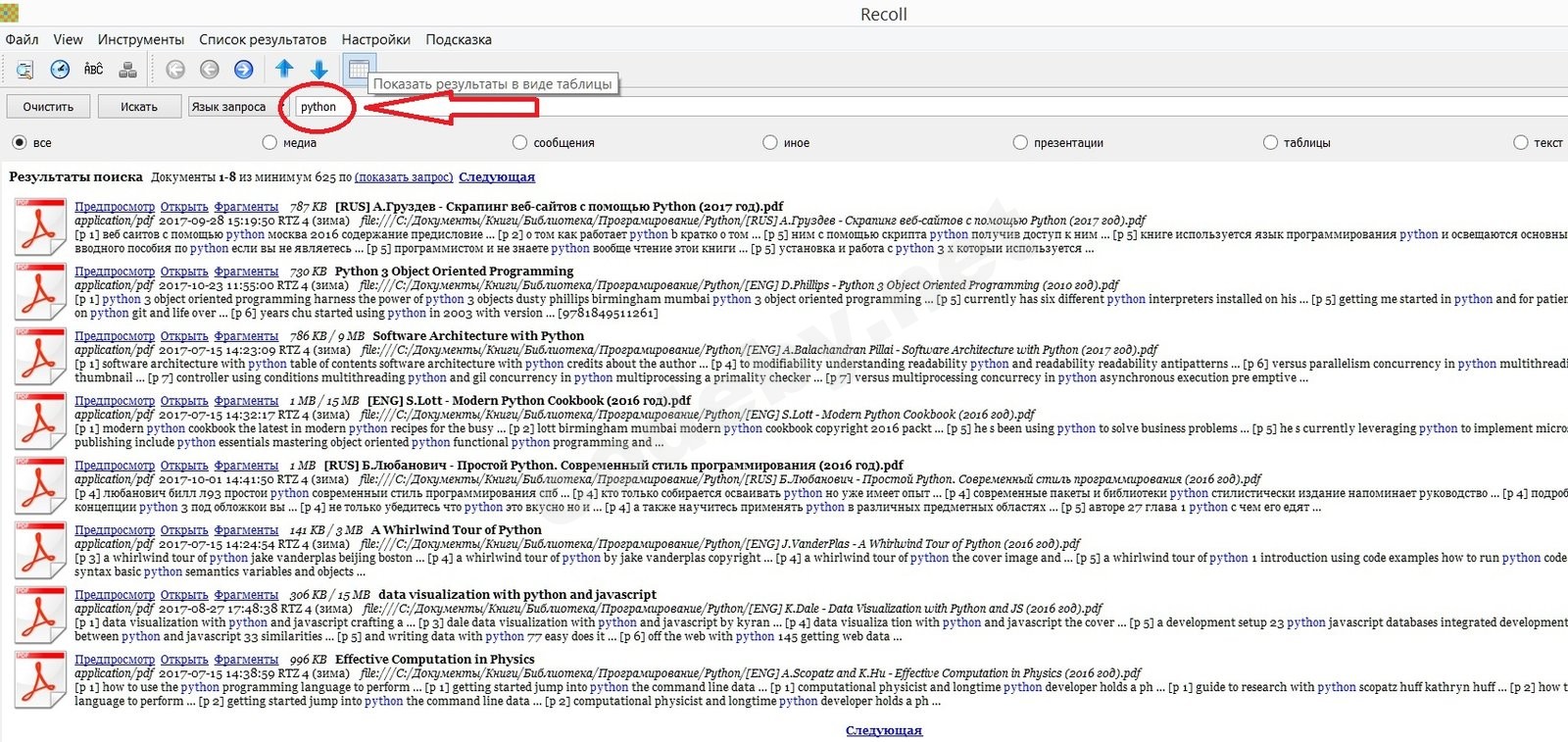Click PDF icon of Python 3 Object Oriented Programming
The image size is (1568, 742).
pos(39,292)
